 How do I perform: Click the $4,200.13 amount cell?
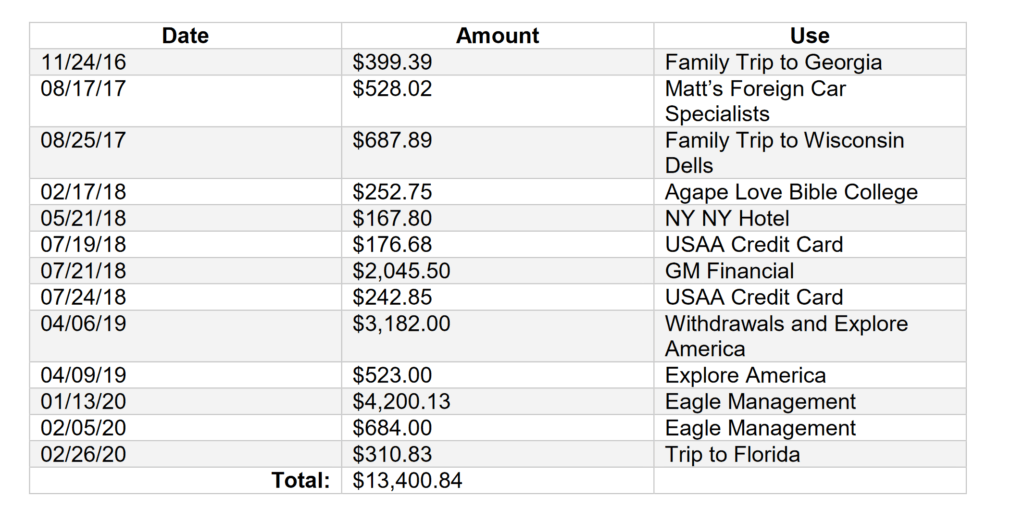click(497, 401)
